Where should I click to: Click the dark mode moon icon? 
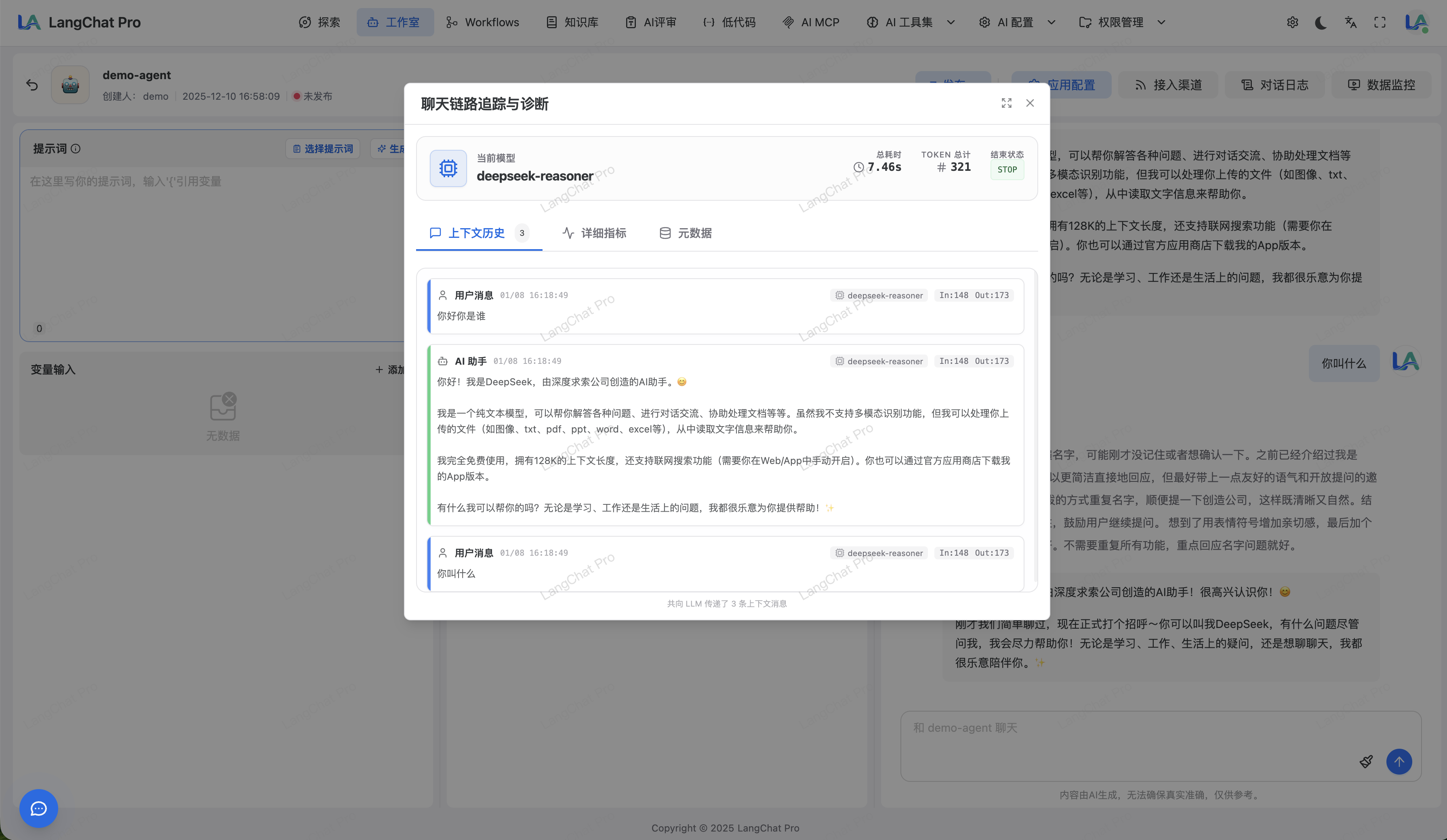click(1321, 22)
